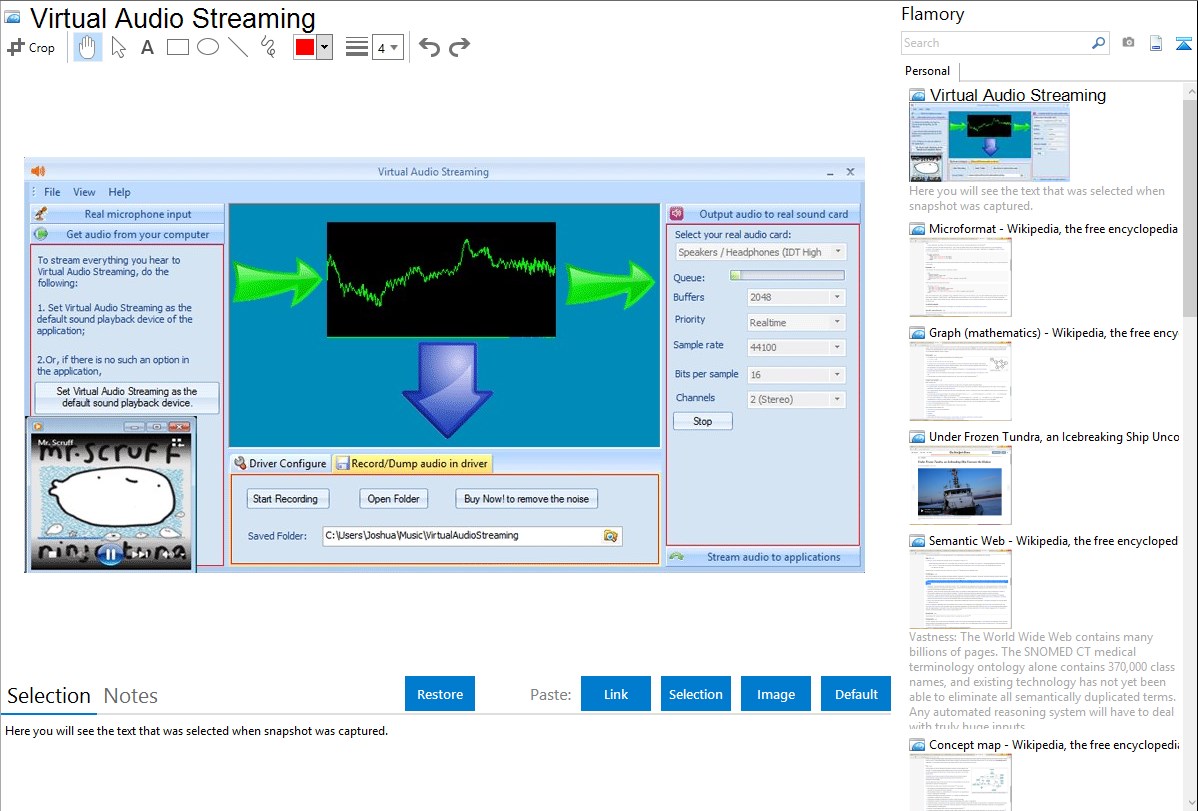Open the Microformat Wikipedia snapshot thumbnail
Image resolution: width=1198 pixels, height=811 pixels.
tap(960, 277)
